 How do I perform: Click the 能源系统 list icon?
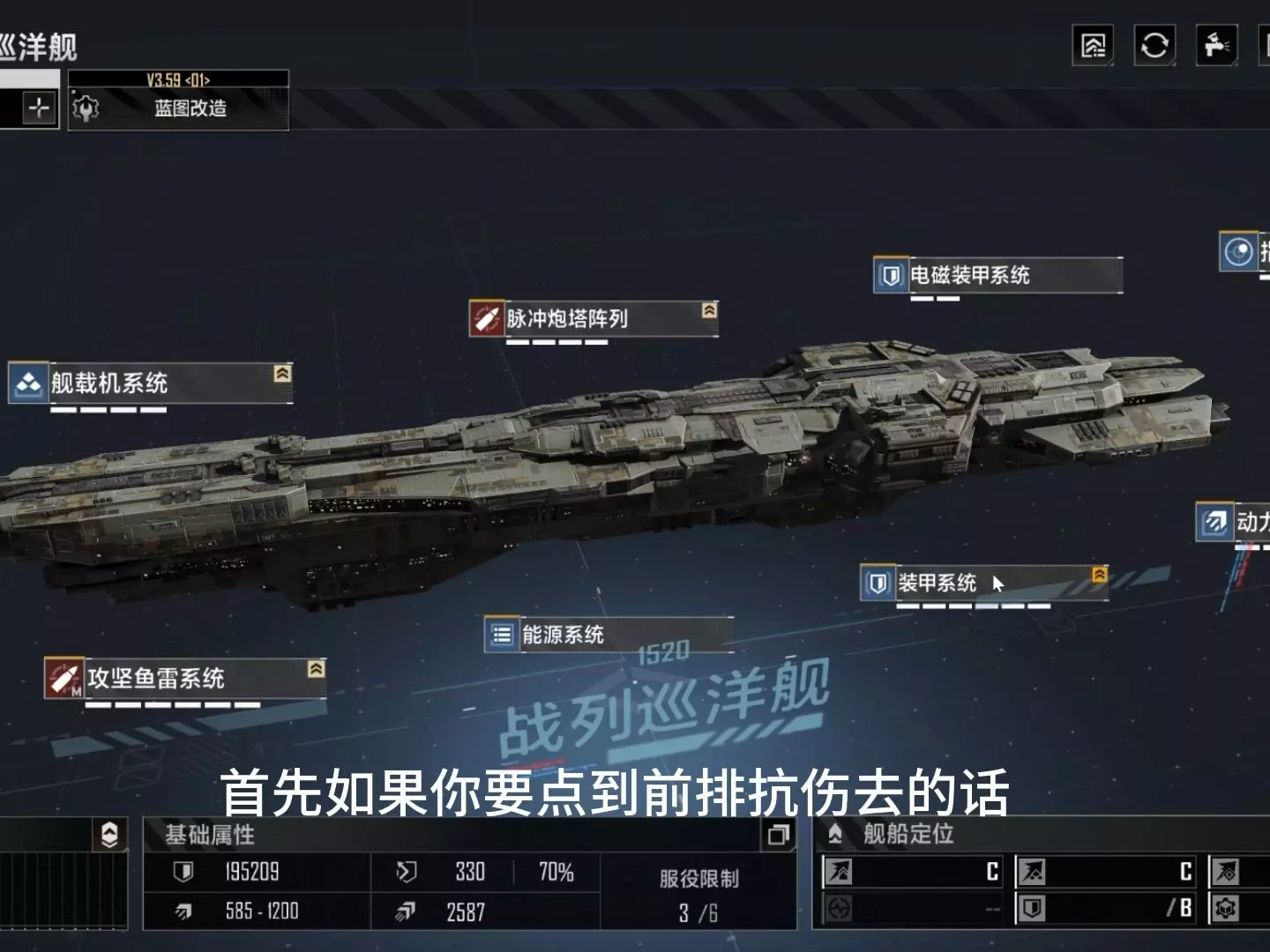click(502, 635)
